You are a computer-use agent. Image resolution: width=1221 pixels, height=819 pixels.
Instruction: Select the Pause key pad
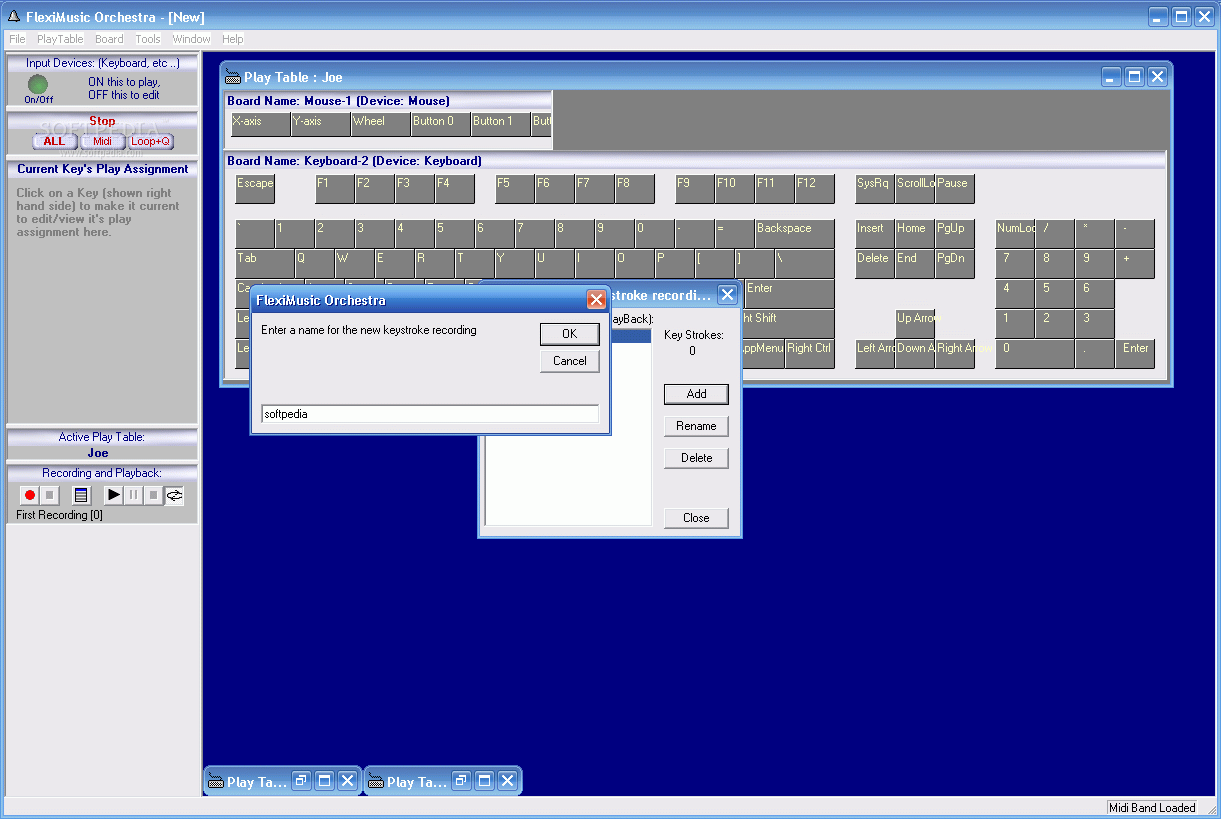955,189
